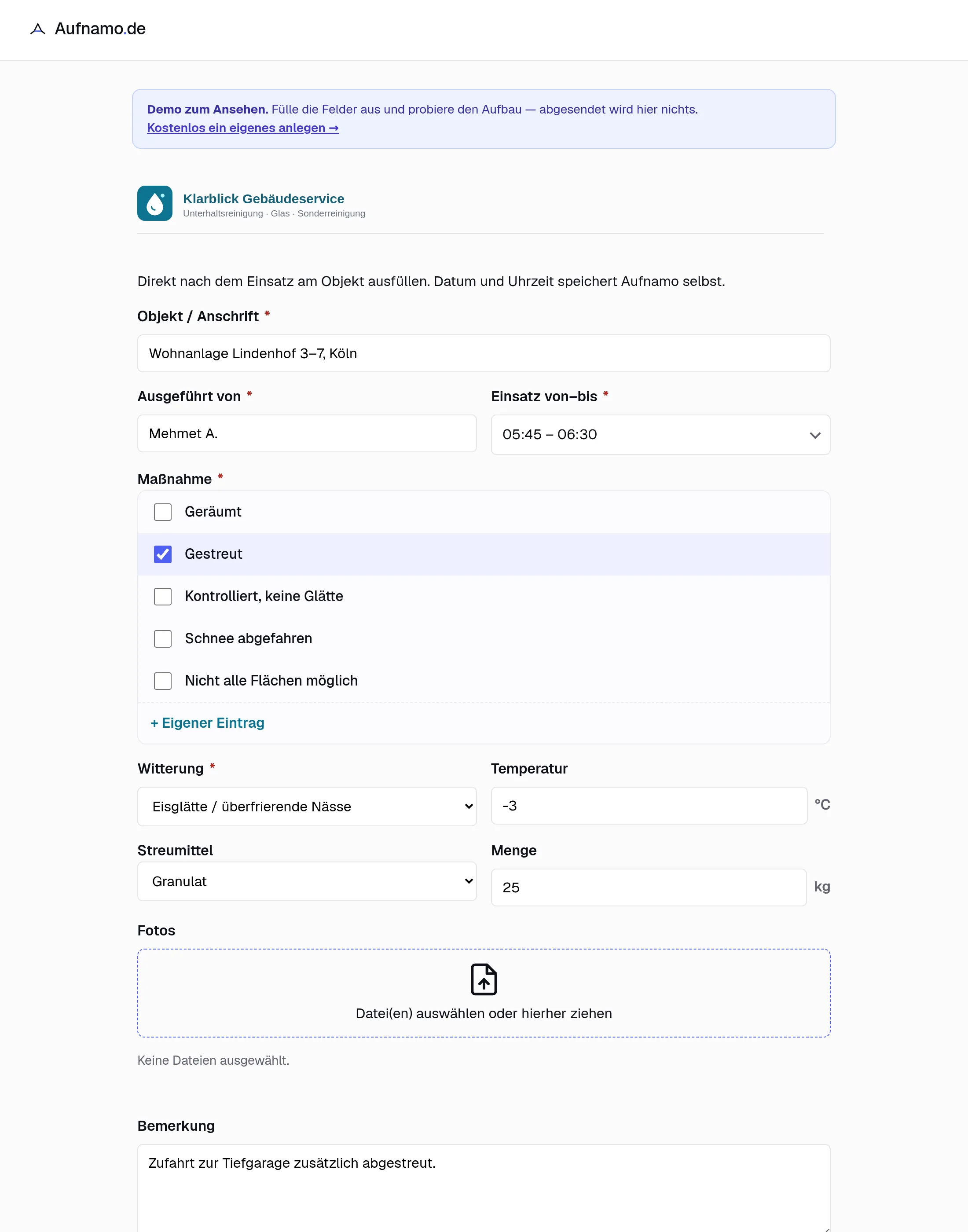Image resolution: width=968 pixels, height=1232 pixels.
Task: Click the °C unit label
Action: point(822,805)
